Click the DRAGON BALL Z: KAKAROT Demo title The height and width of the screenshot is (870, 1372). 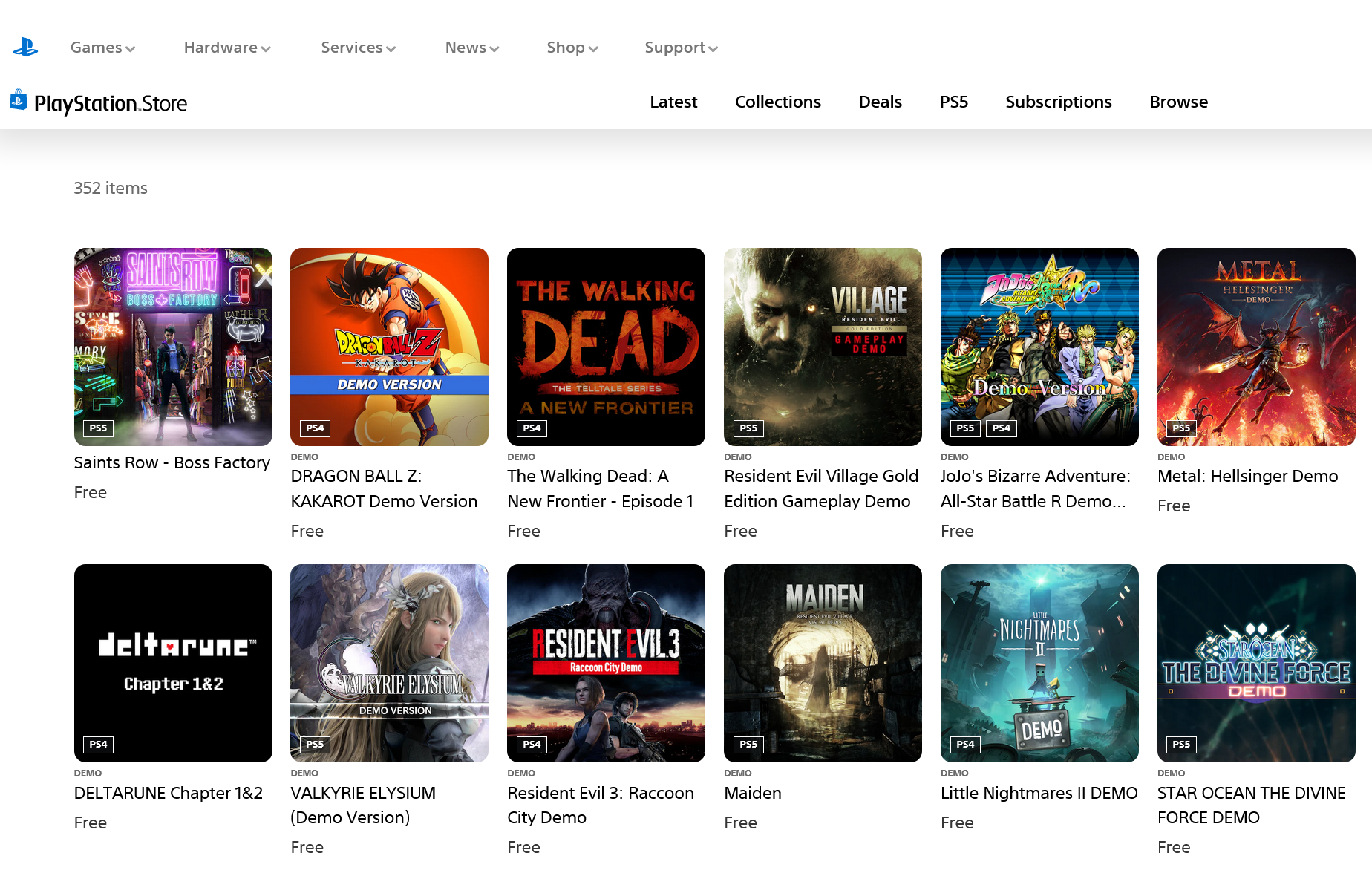point(384,488)
